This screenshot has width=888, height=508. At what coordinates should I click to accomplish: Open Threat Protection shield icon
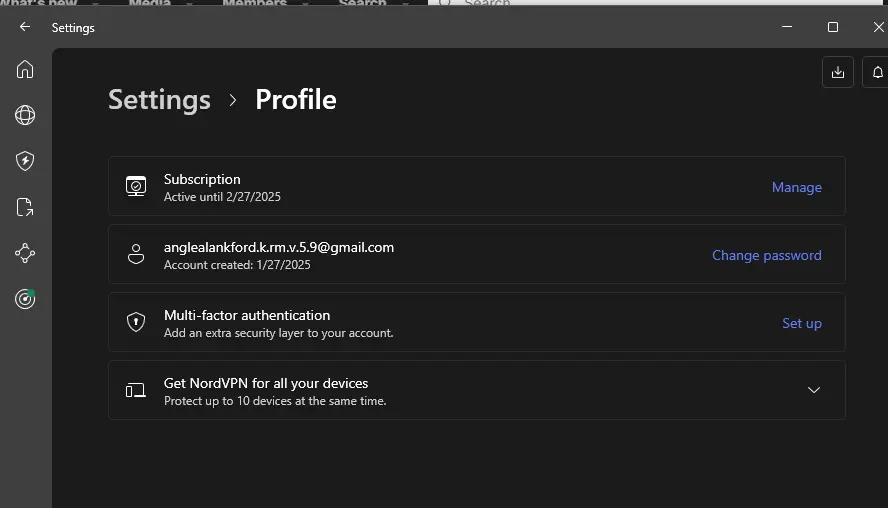coord(25,161)
